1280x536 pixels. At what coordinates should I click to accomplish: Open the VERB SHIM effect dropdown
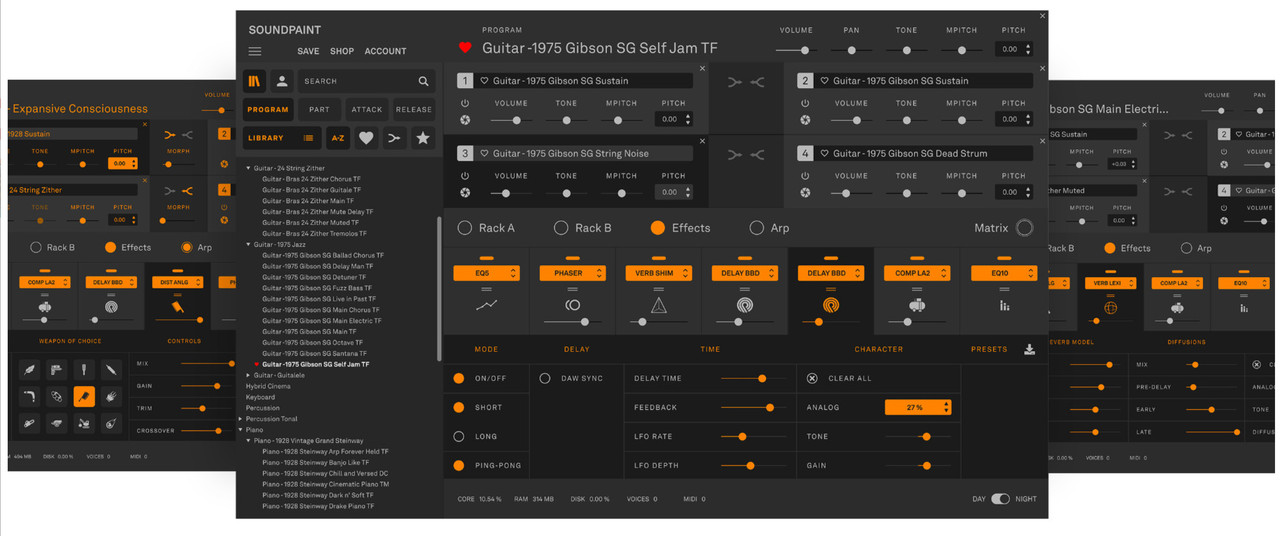pyautogui.click(x=659, y=273)
